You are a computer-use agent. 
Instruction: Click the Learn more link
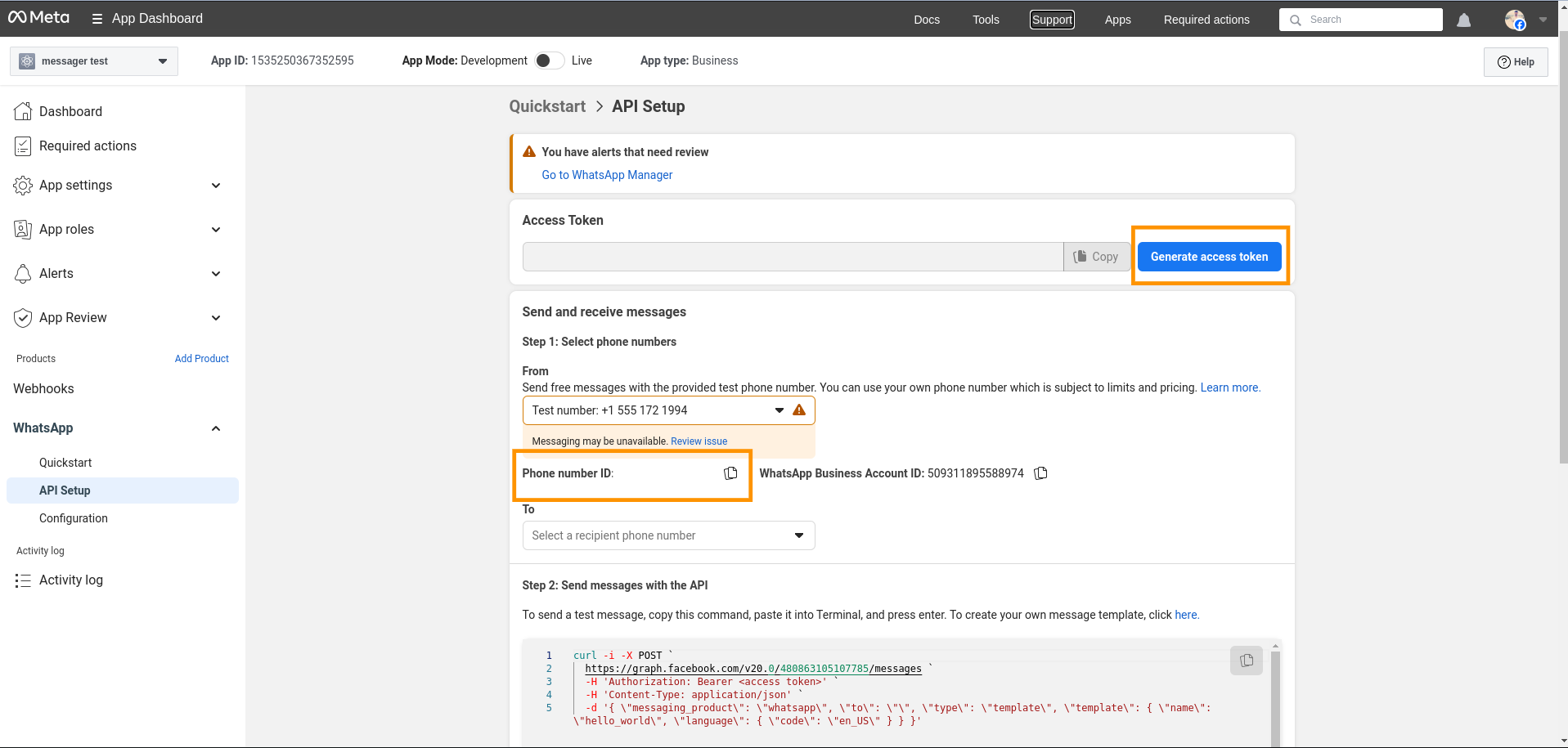click(x=1230, y=387)
